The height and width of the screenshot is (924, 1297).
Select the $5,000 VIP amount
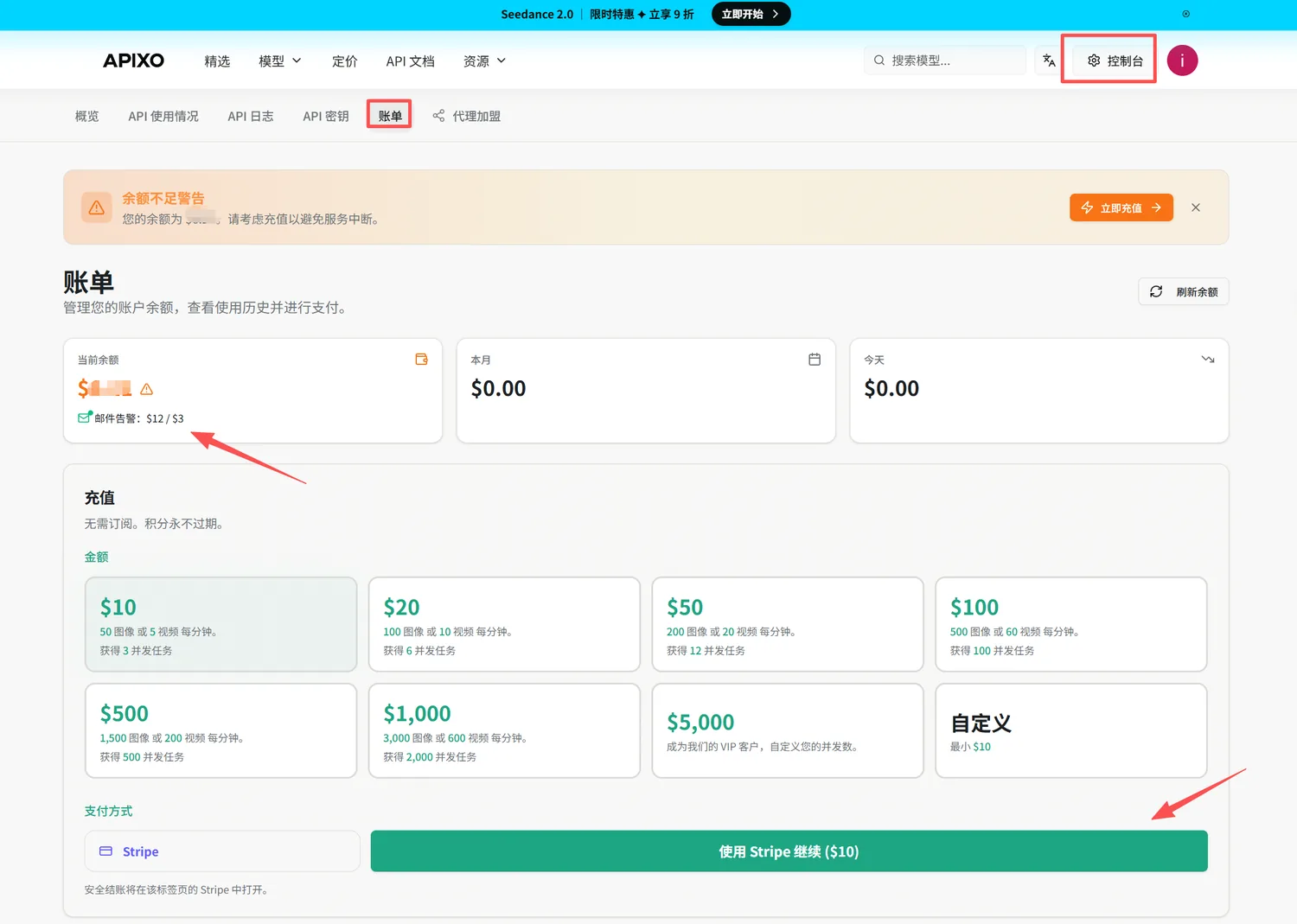tap(788, 730)
